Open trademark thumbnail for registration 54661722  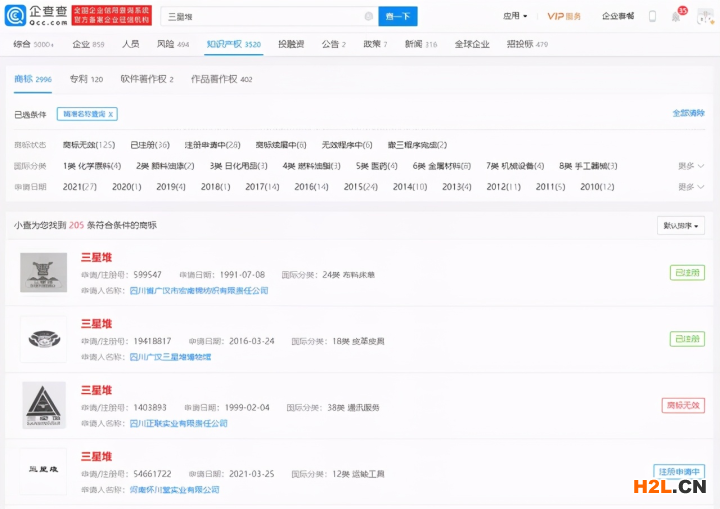(44, 470)
